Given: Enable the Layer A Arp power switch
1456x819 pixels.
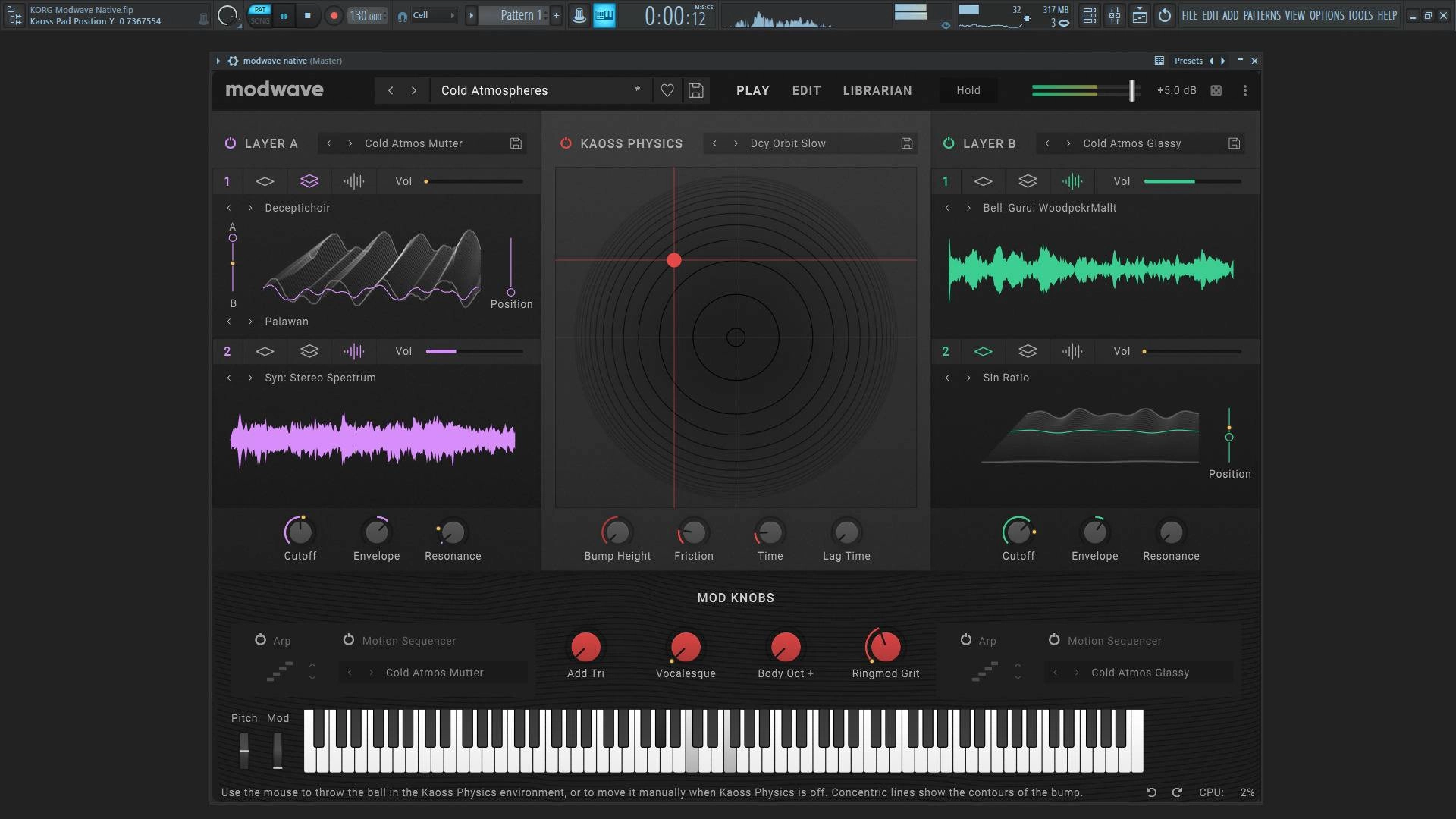Looking at the screenshot, I should click(x=260, y=640).
